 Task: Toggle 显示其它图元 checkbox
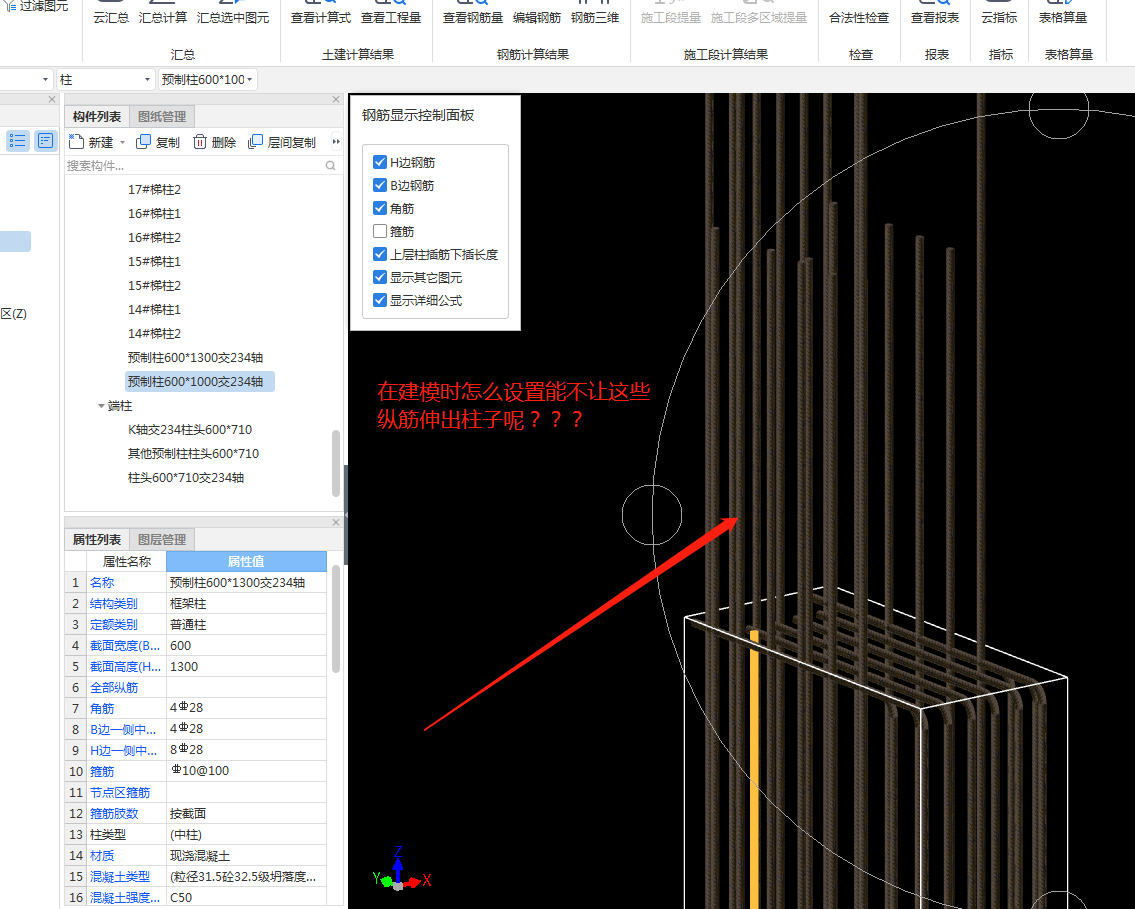coord(380,277)
